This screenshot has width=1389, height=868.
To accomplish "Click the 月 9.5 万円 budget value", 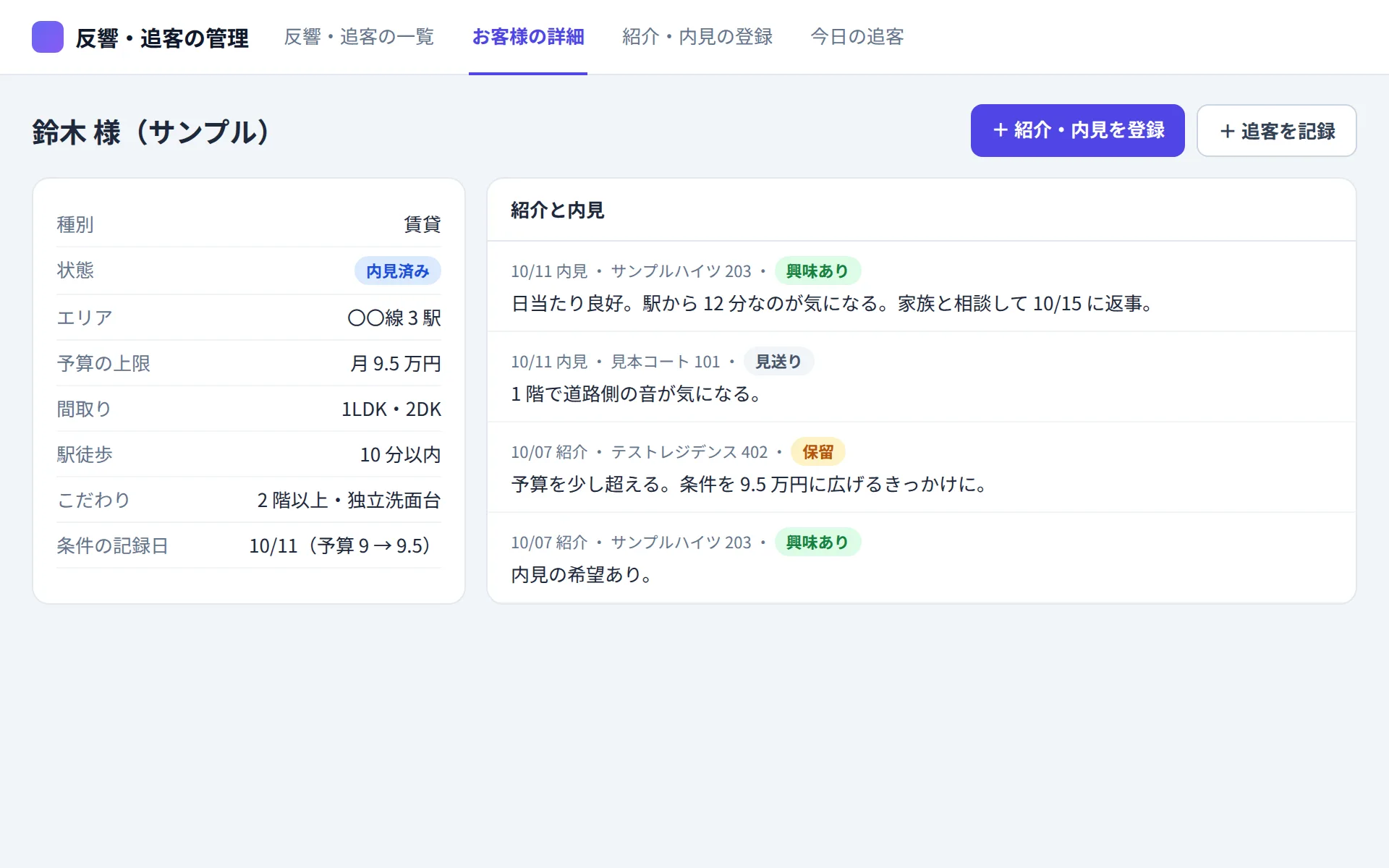I will 396,363.
